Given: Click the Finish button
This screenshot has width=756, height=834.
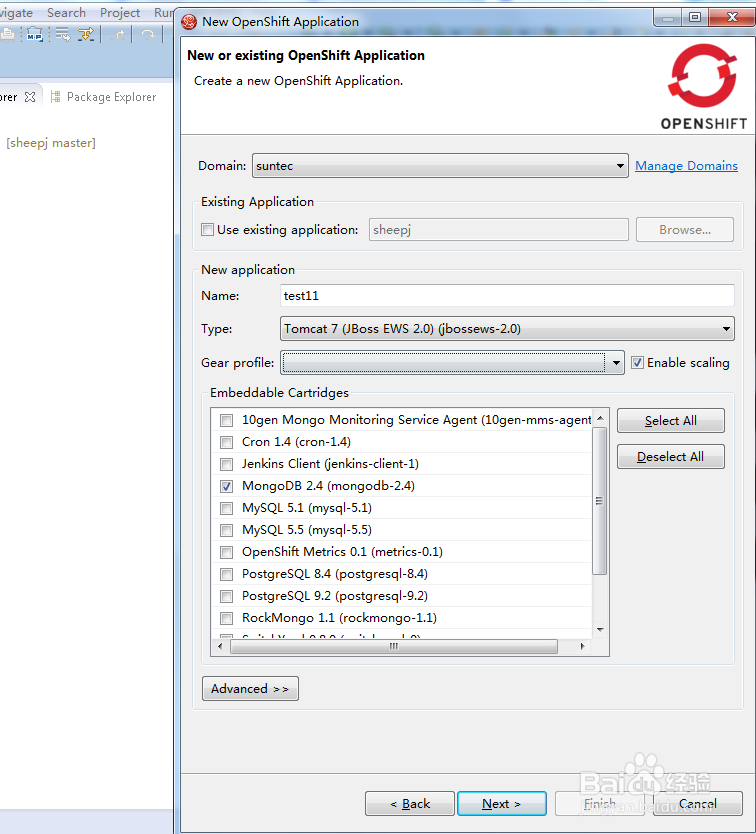Looking at the screenshot, I should tap(600, 804).
